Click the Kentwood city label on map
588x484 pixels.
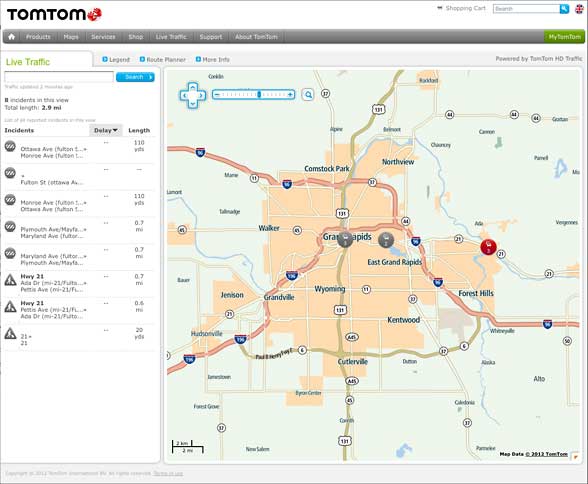pos(404,320)
